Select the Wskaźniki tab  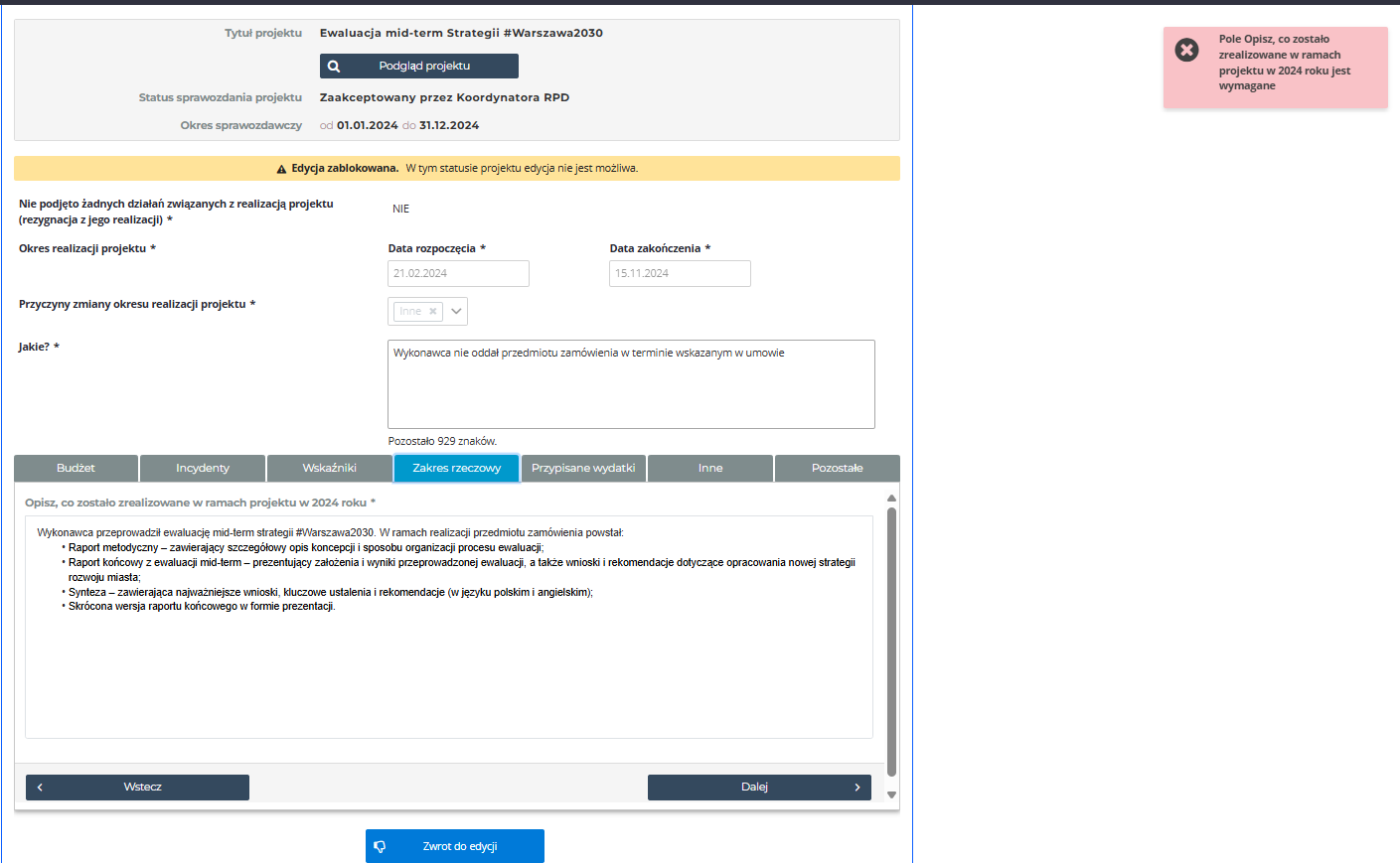pos(330,469)
